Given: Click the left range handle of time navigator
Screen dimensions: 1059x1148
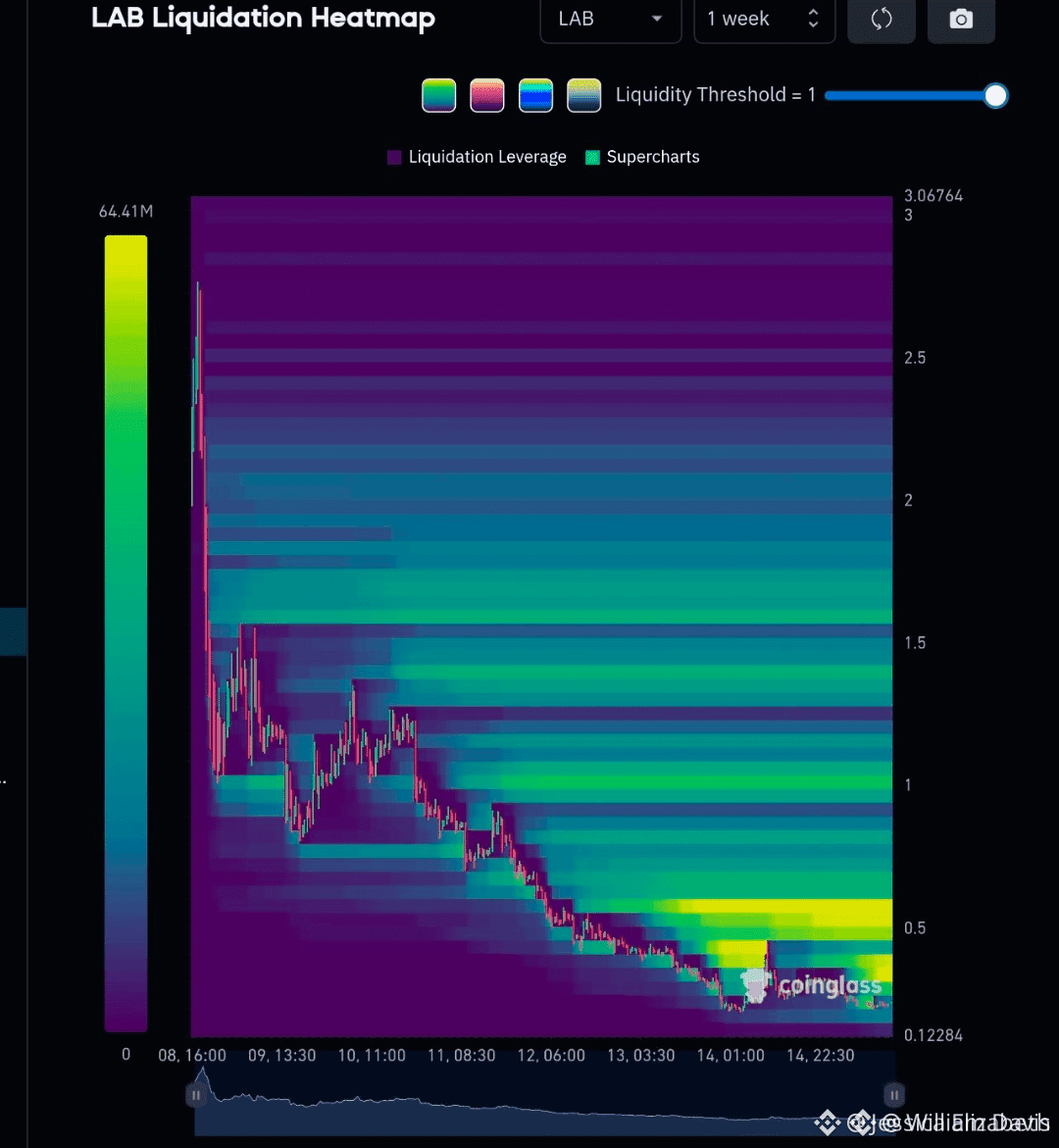Looking at the screenshot, I should [x=195, y=1095].
